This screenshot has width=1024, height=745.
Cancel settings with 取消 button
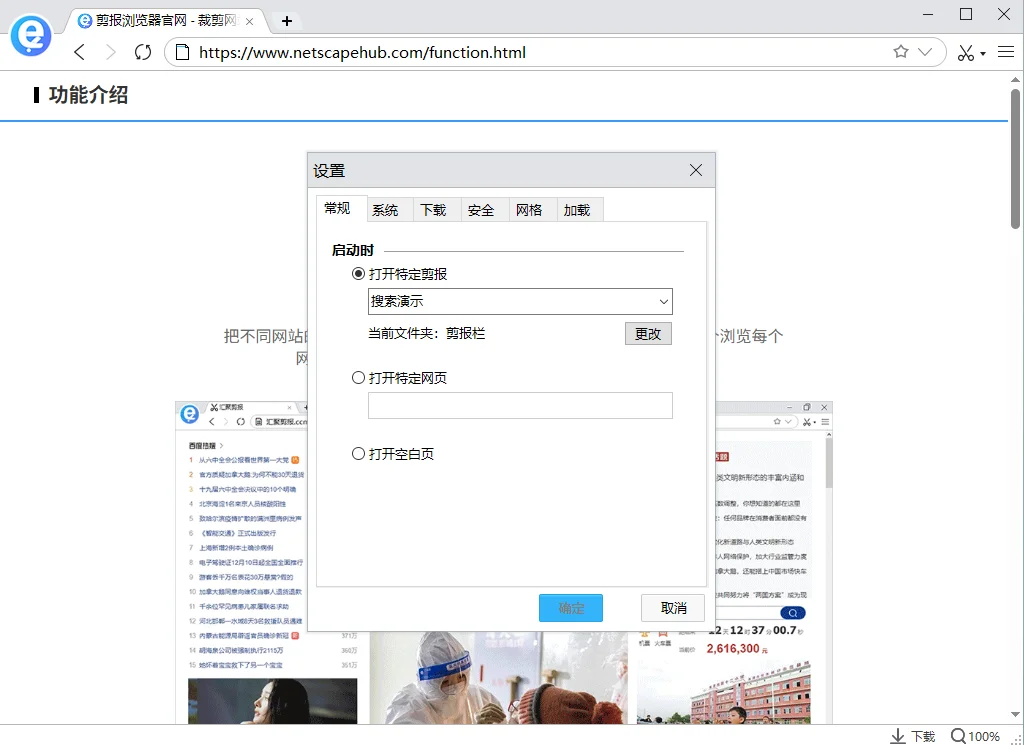(673, 608)
